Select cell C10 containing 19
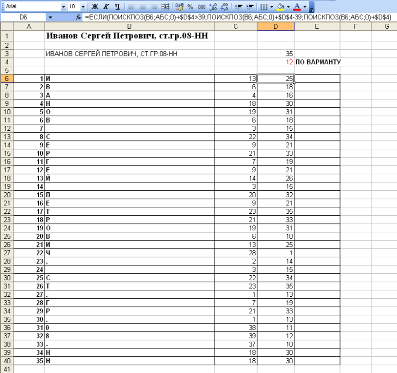397x373 pixels. tap(236, 112)
